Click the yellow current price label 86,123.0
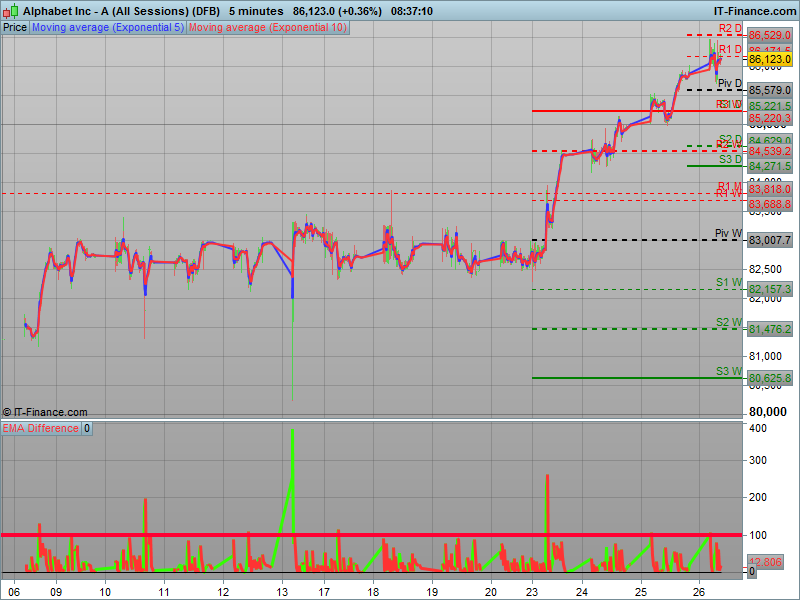The height and width of the screenshot is (600, 800). click(770, 59)
